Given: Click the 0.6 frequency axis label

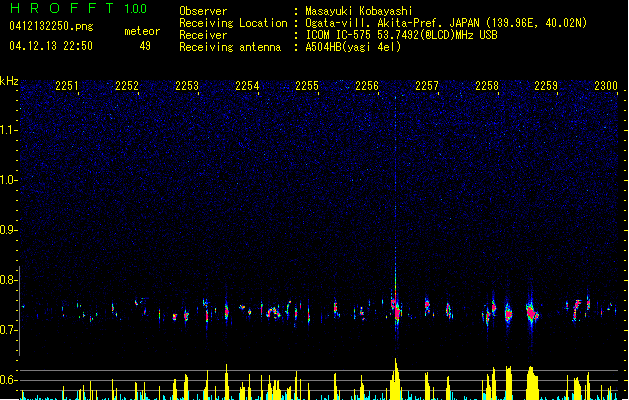Looking at the screenshot, I should click(8, 380).
